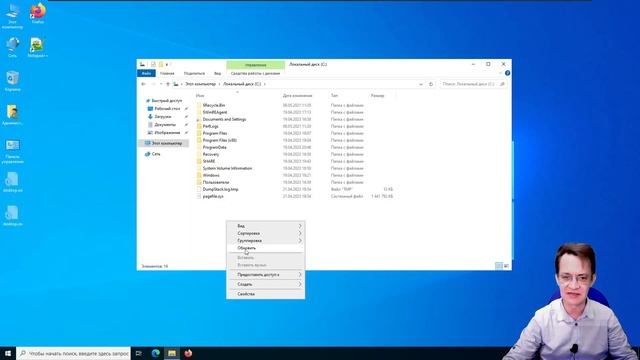640x360 pixels.
Task: Switch to the Вид ribbon tab
Action: 218,73
